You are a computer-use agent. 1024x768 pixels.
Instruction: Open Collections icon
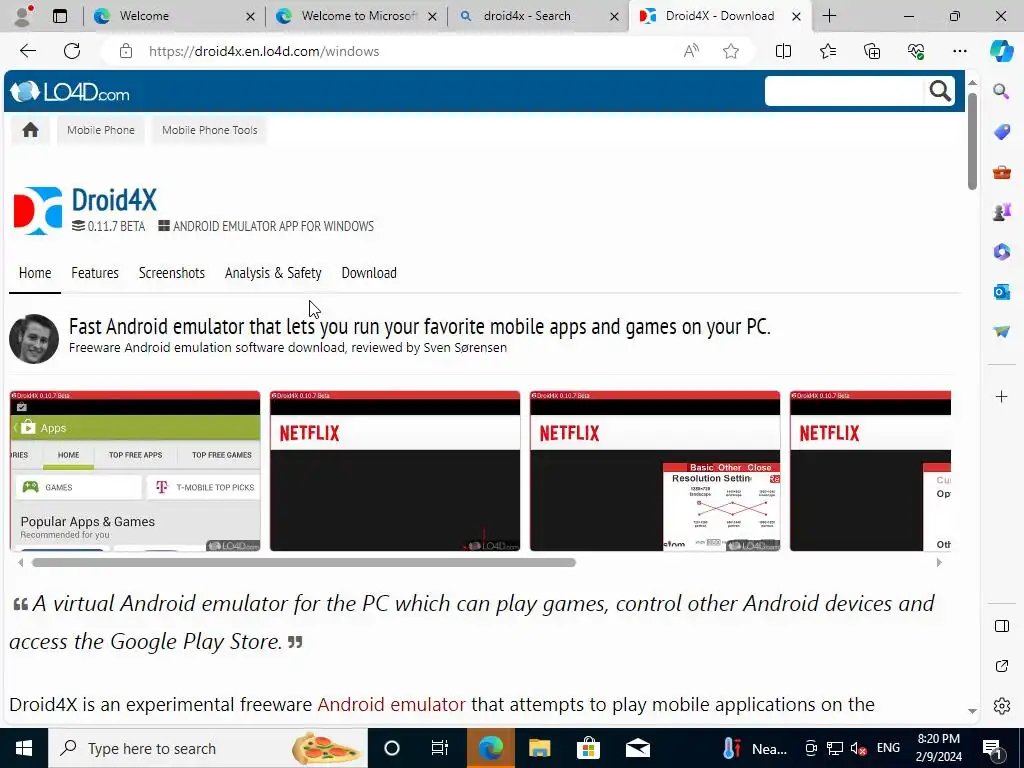pos(872,51)
